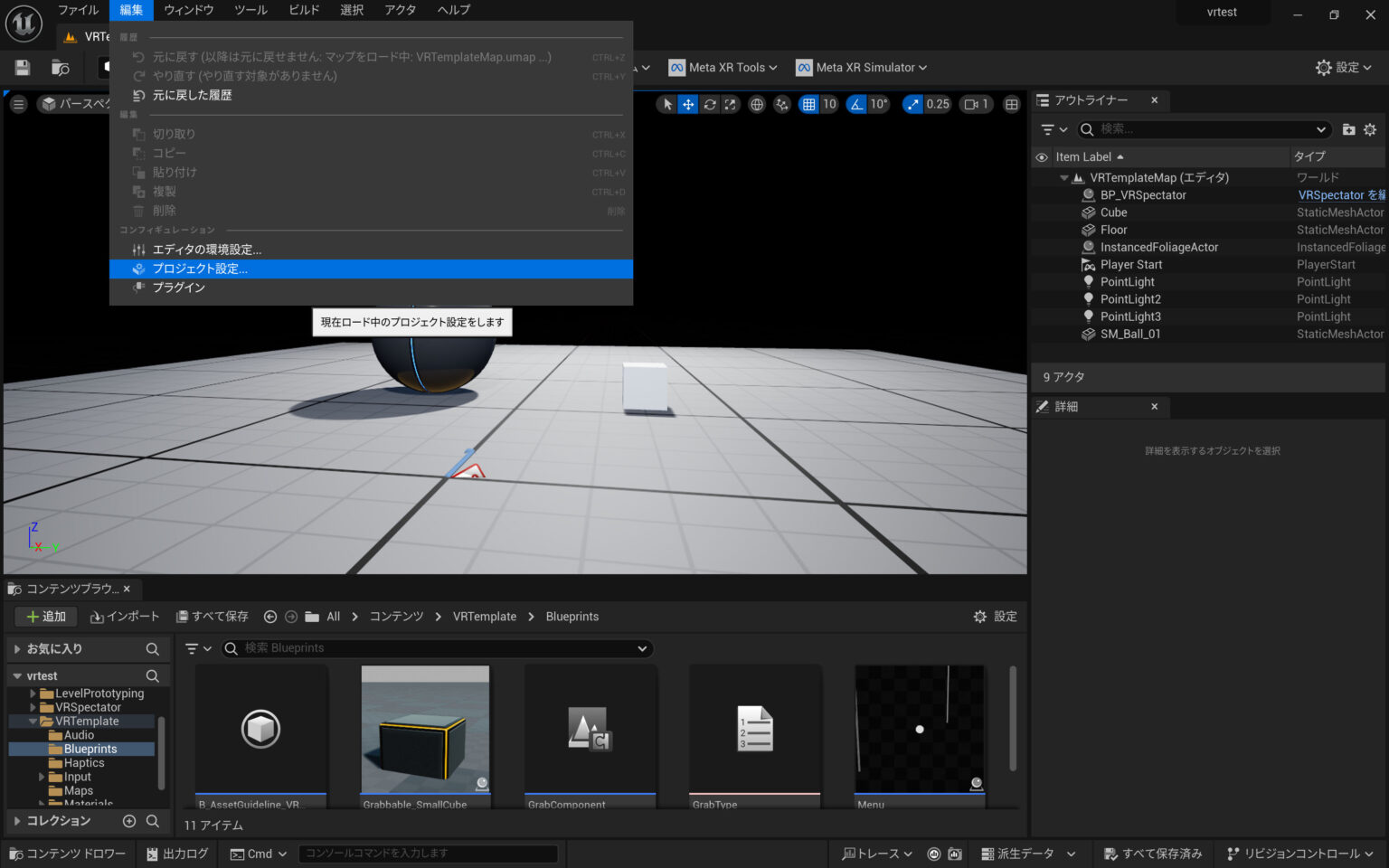Screen dimensions: 1389x868
Task: Select the Rotate tool in viewport toolbar
Action: [710, 104]
